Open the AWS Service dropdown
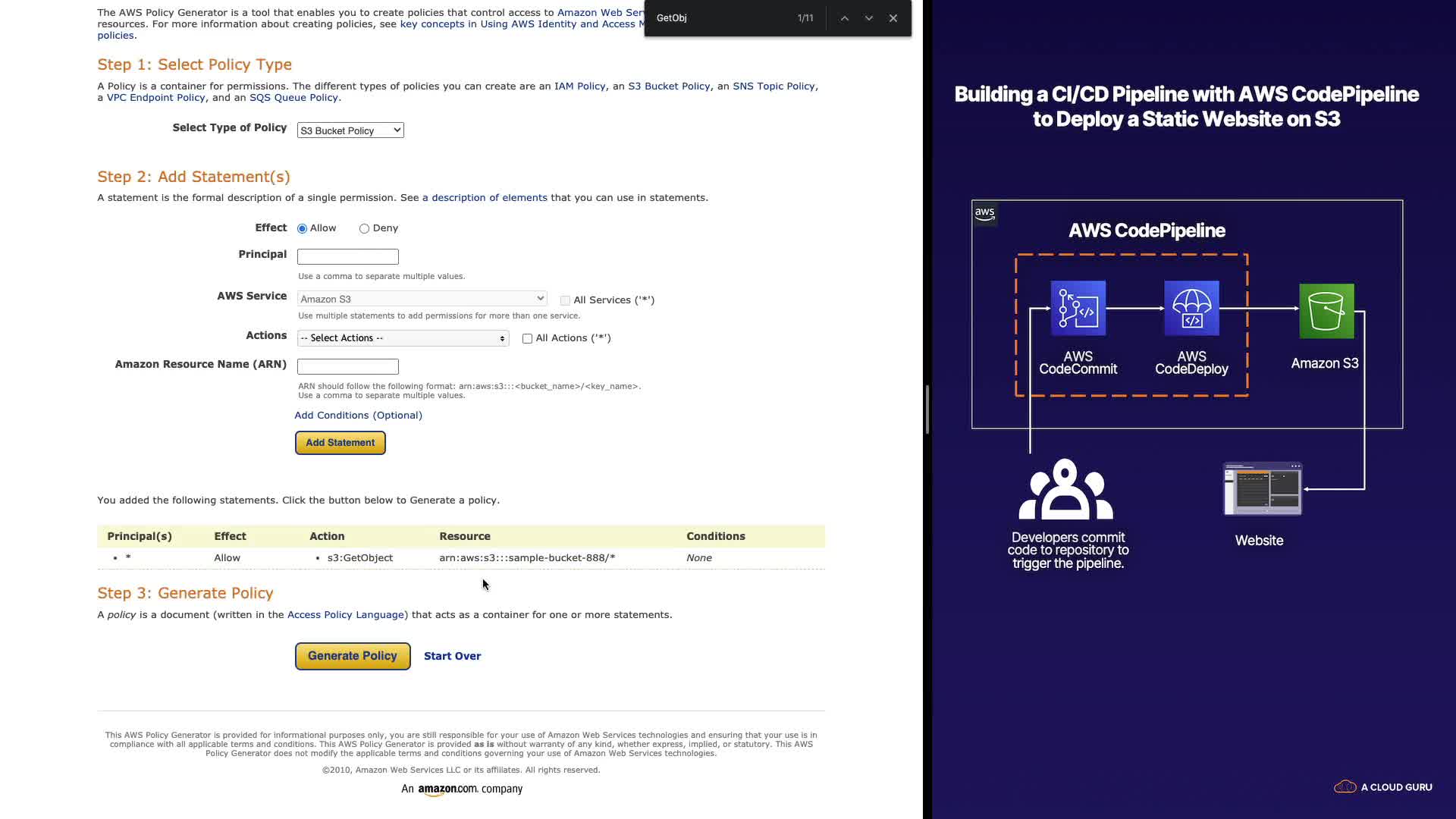This screenshot has width=1456, height=819. 422,299
